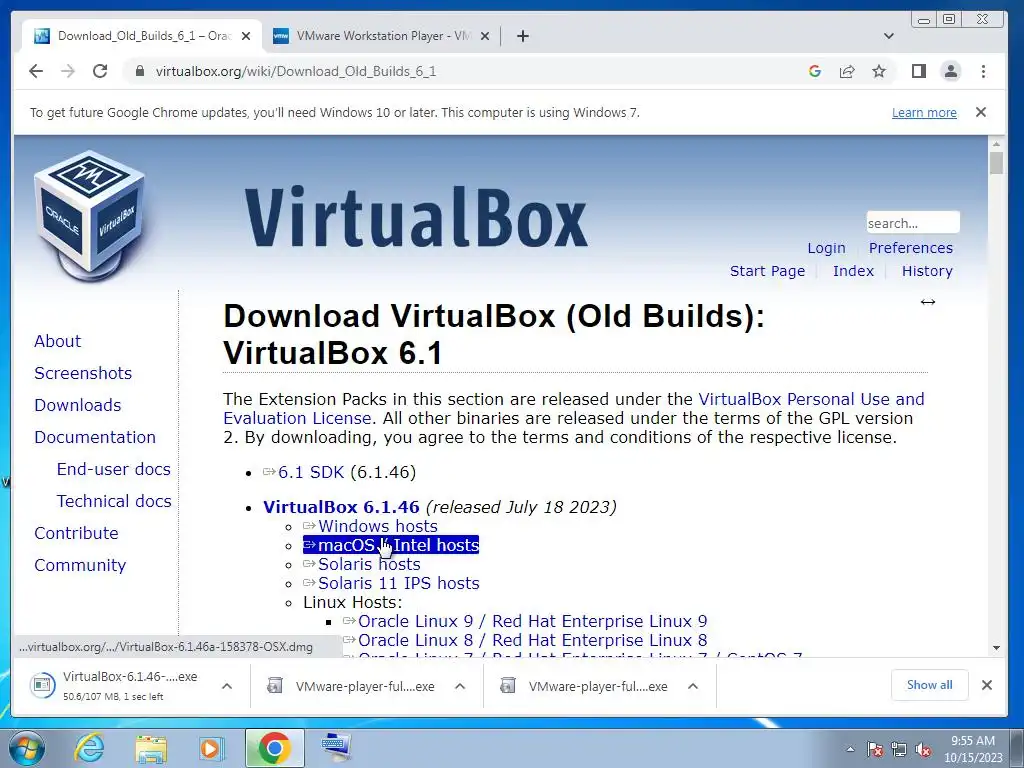Open the Chrome three-dot menu
Viewport: 1024px width, 768px height.
coord(984,71)
